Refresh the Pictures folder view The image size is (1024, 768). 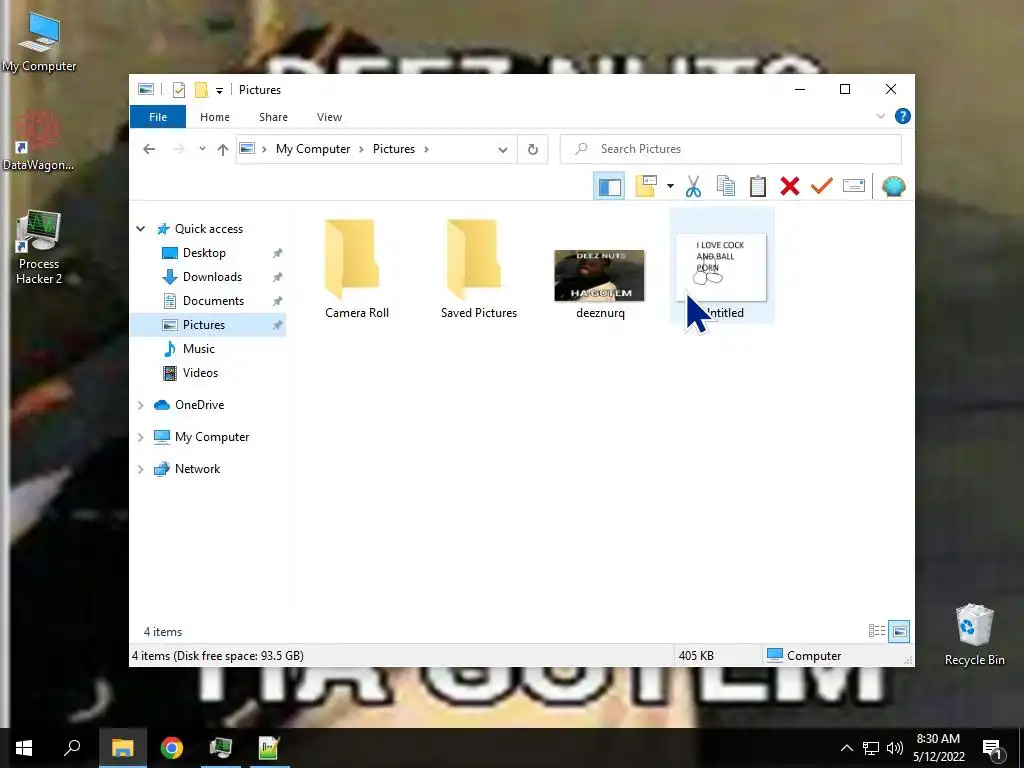click(x=533, y=150)
